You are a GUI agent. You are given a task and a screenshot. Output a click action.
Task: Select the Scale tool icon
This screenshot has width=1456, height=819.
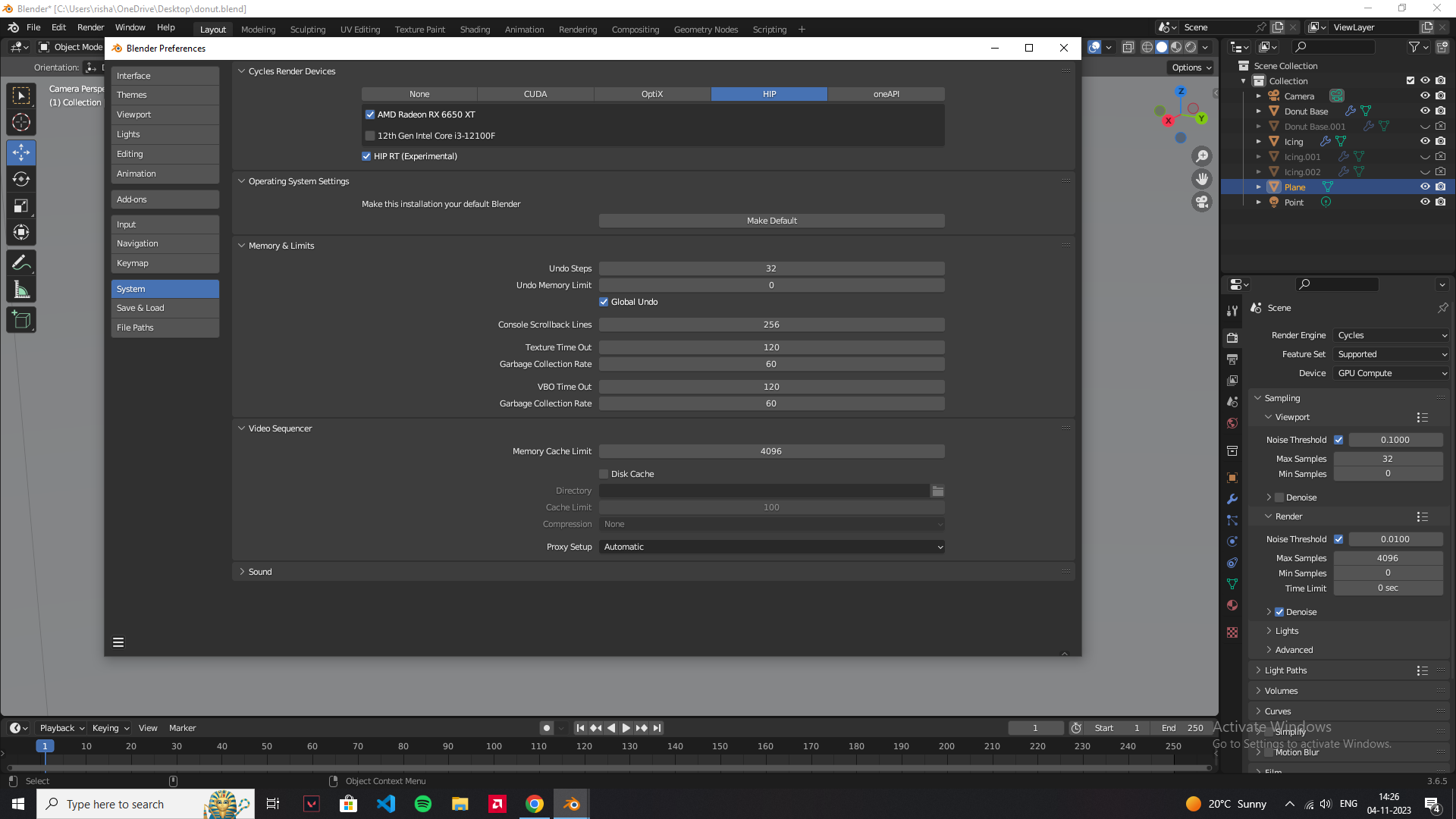click(21, 206)
